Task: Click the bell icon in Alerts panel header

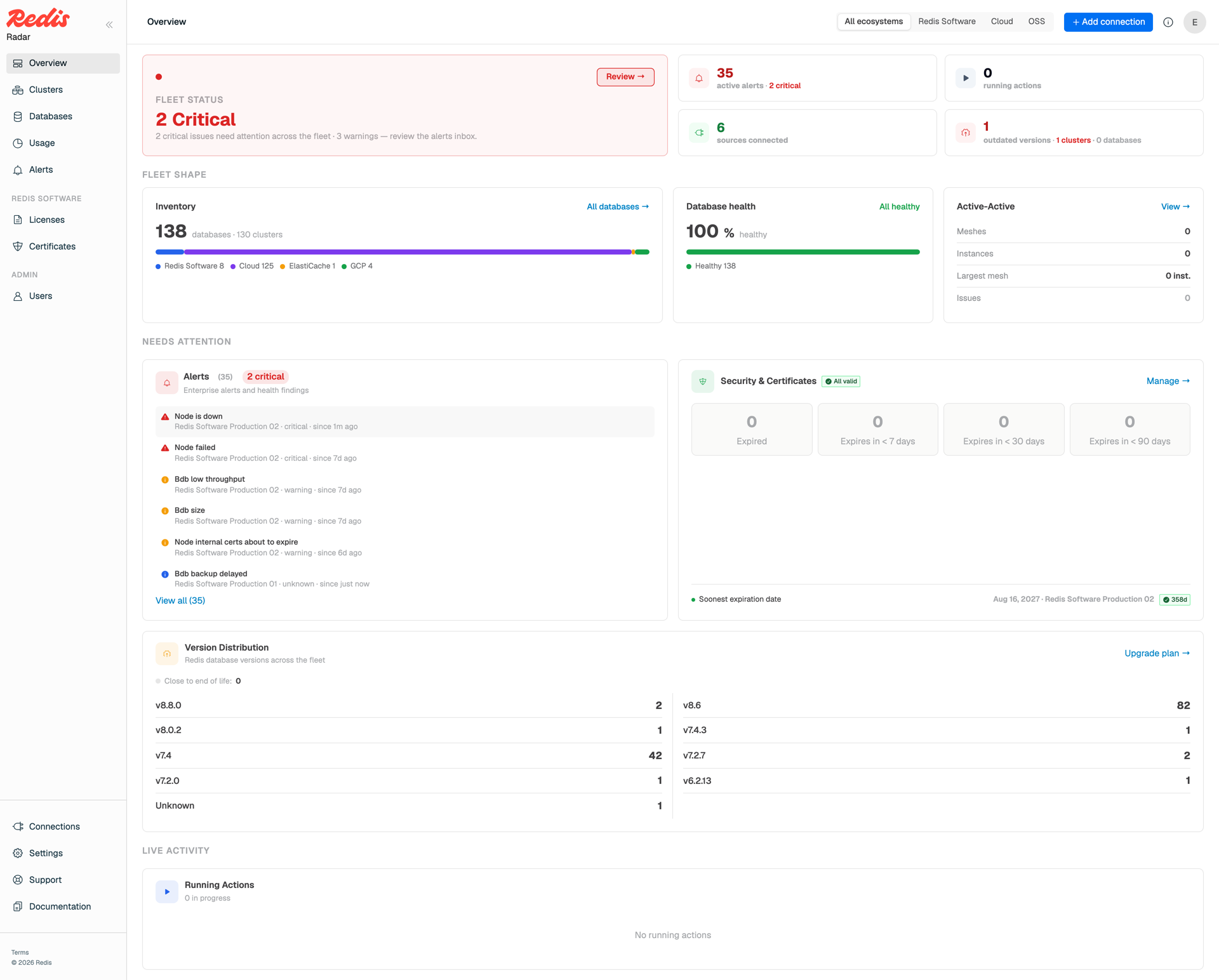Action: point(167,383)
